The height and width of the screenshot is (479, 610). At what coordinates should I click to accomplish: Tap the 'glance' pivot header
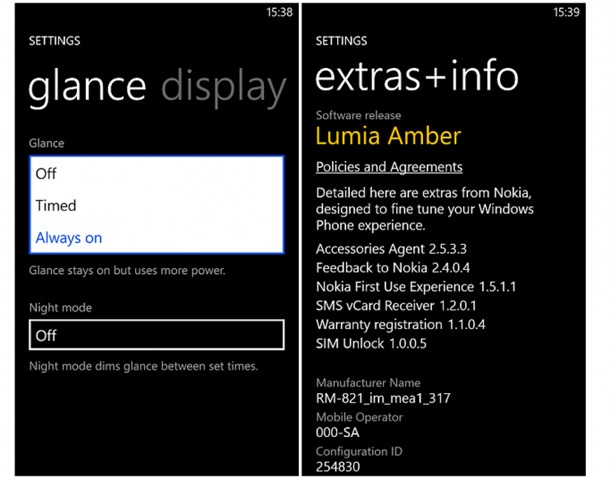pyautogui.click(x=87, y=88)
